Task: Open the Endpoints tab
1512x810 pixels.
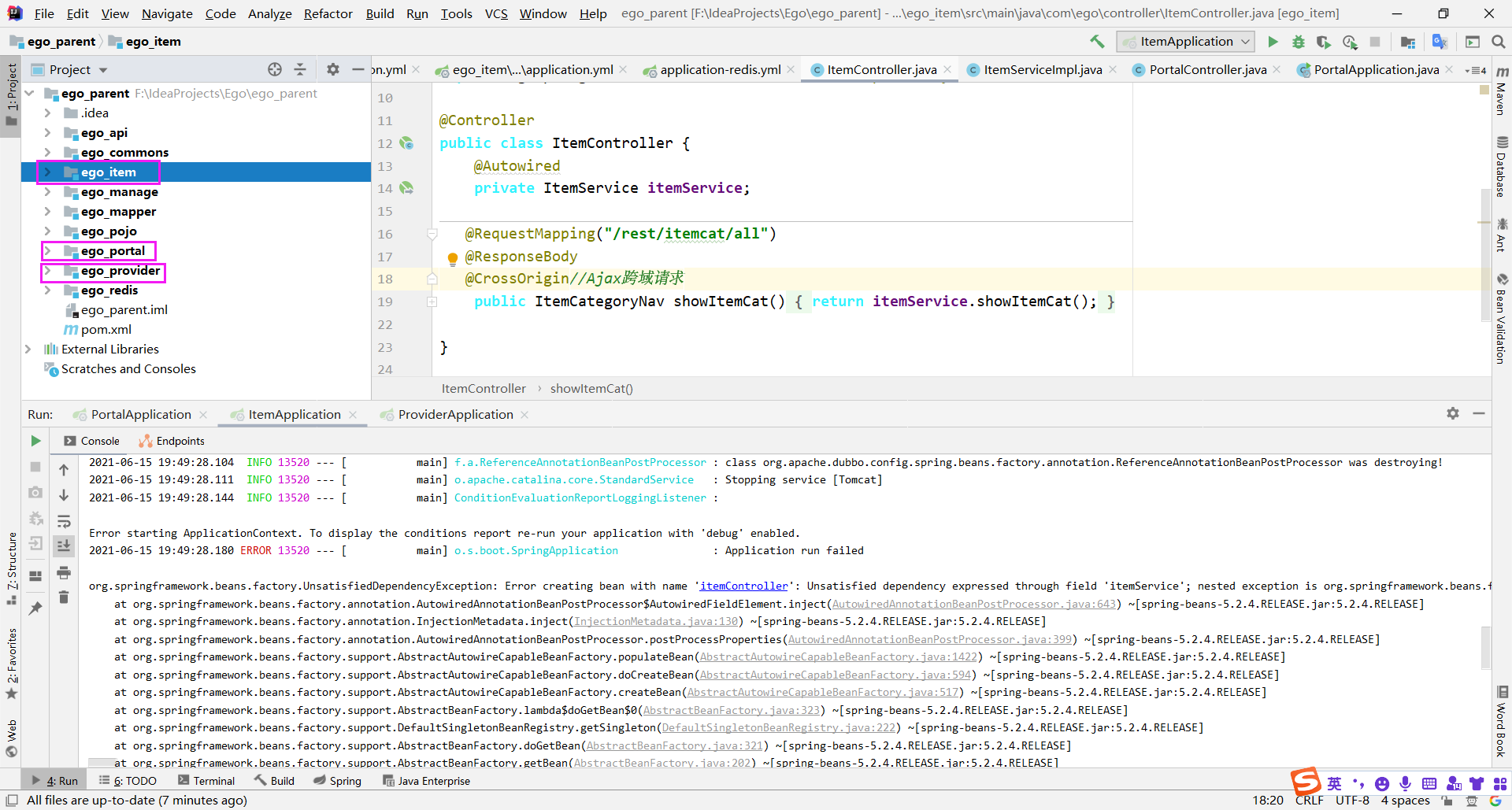Action: coord(172,441)
